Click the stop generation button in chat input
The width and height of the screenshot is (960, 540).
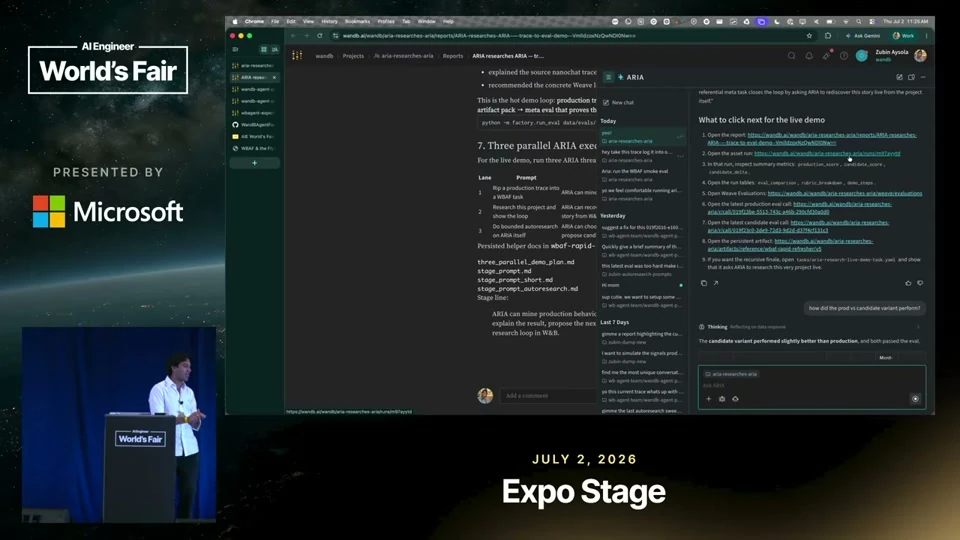point(915,399)
